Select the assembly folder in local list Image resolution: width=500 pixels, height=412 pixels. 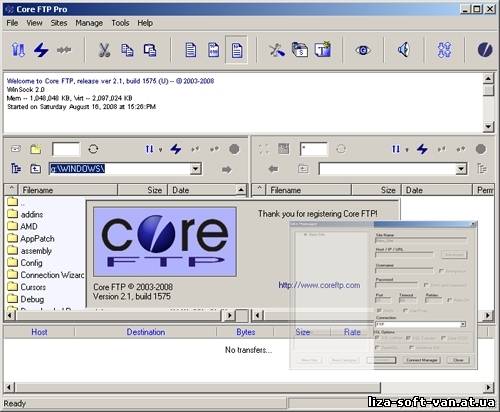coord(29,251)
